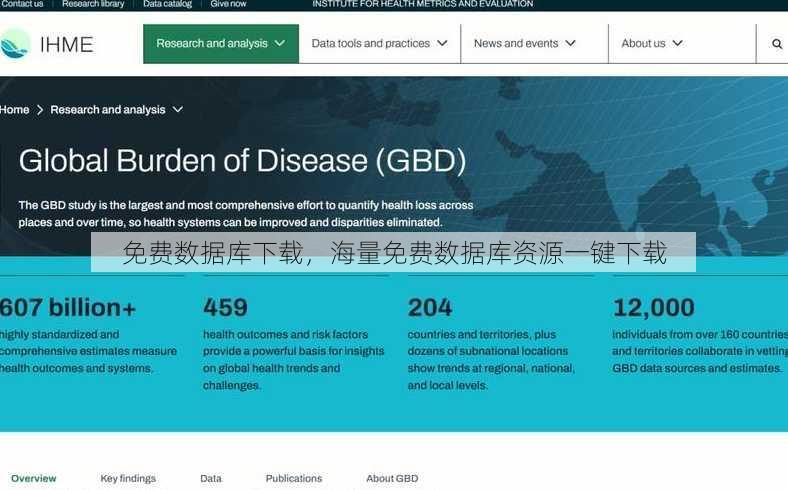Expand Data tools and practices menu
The height and width of the screenshot is (490, 788).
point(379,44)
